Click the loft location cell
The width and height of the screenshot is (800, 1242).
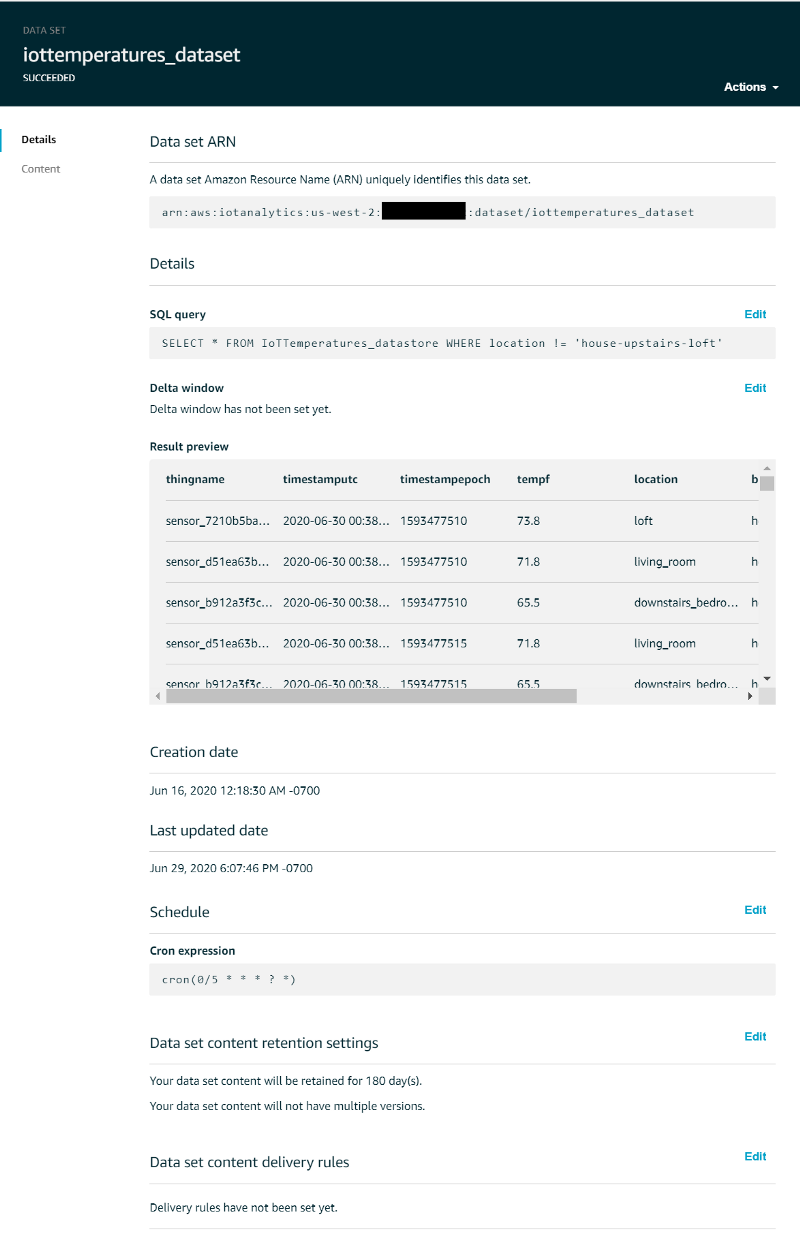coord(643,521)
